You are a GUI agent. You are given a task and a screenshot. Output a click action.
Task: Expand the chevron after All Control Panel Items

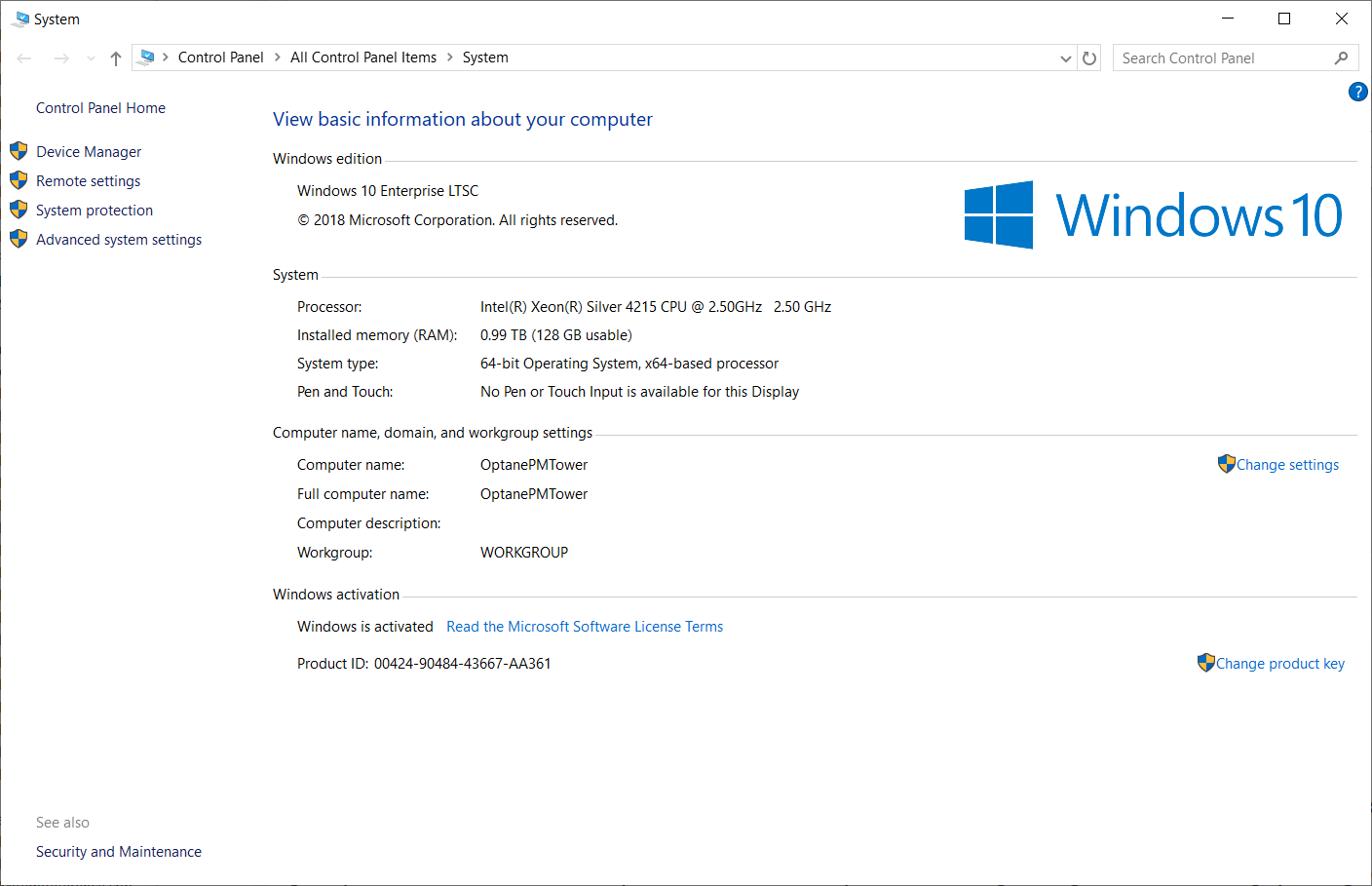coord(450,58)
